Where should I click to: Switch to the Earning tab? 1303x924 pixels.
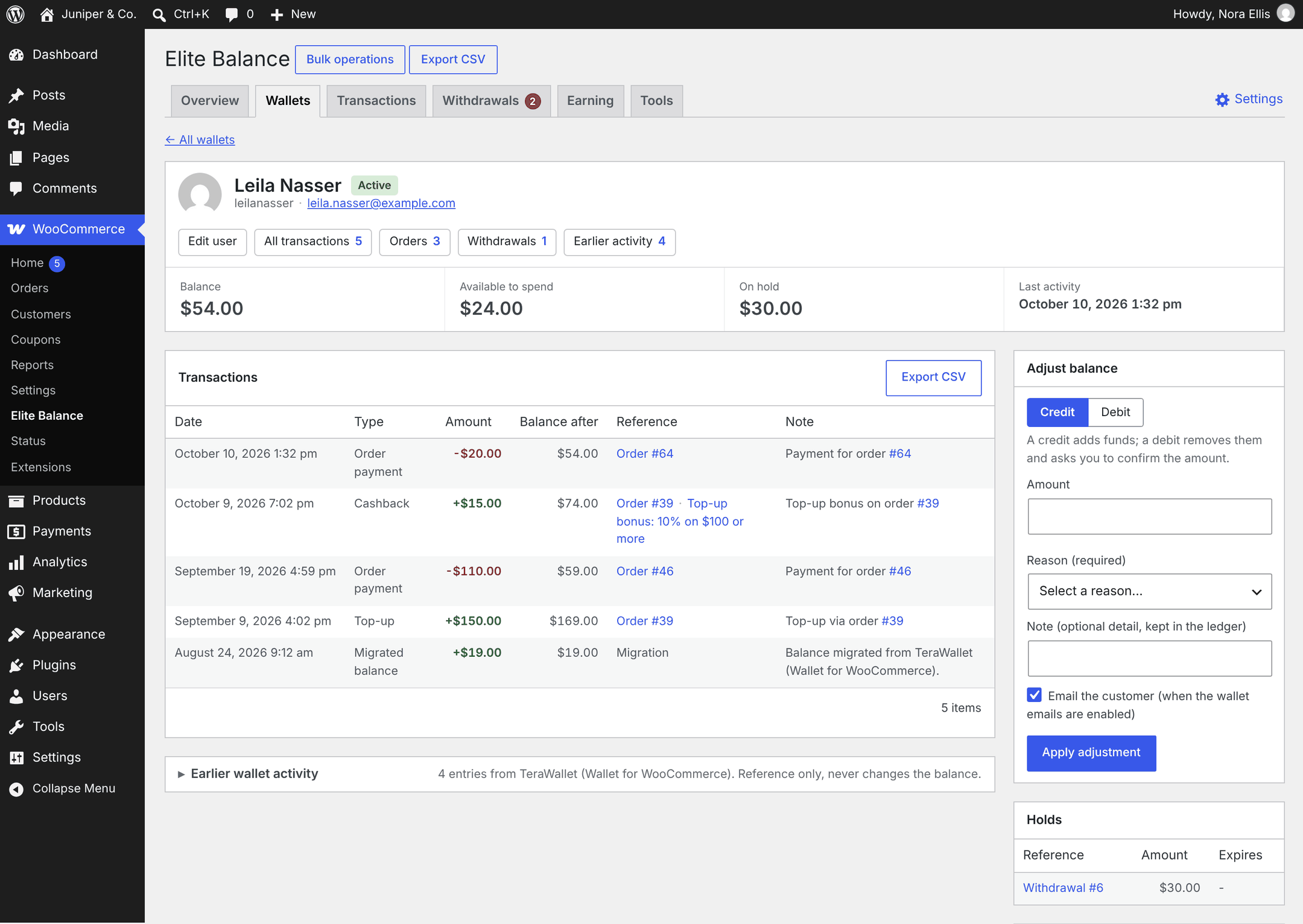coord(590,101)
